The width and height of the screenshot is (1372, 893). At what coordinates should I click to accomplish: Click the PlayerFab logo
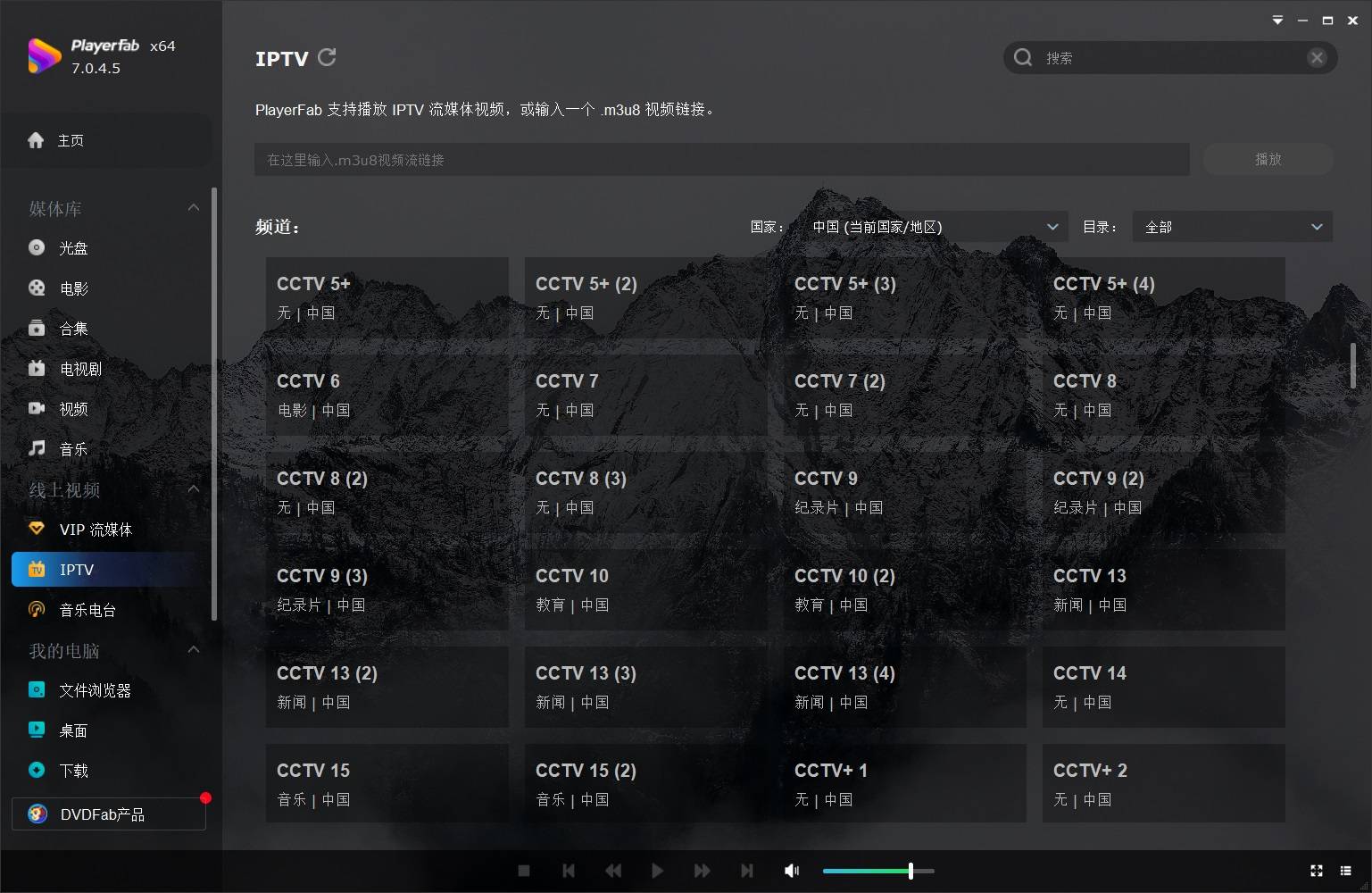pos(44,56)
